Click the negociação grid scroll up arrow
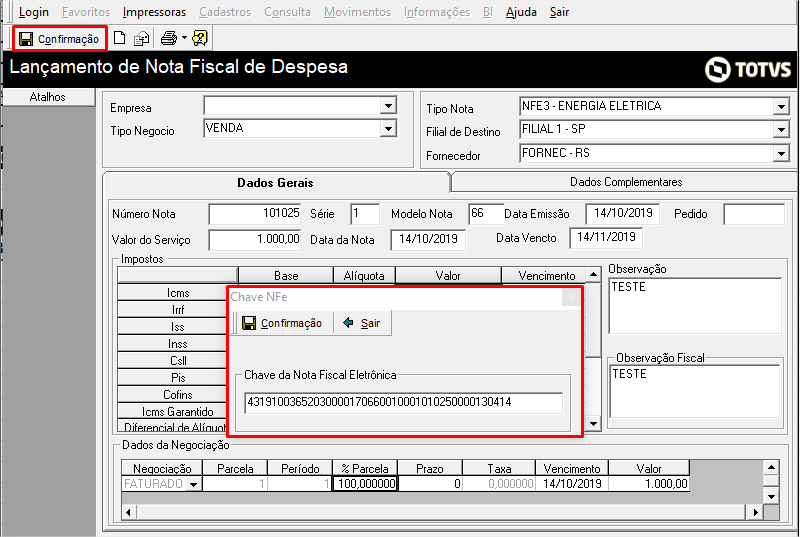This screenshot has width=800, height=537. pyautogui.click(x=771, y=467)
